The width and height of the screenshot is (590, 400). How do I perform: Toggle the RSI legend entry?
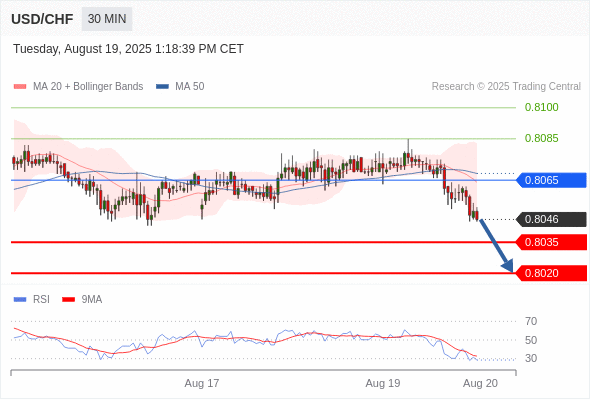tap(32, 300)
